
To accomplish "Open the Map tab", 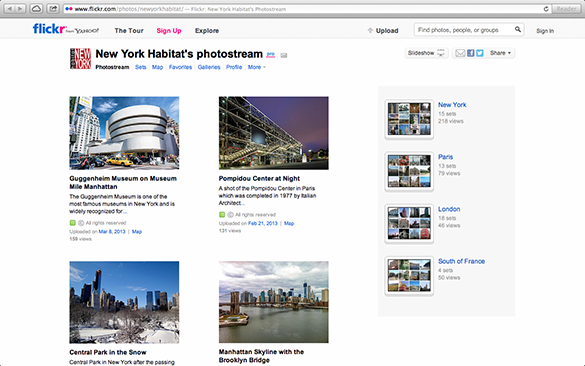I will (x=157, y=67).
